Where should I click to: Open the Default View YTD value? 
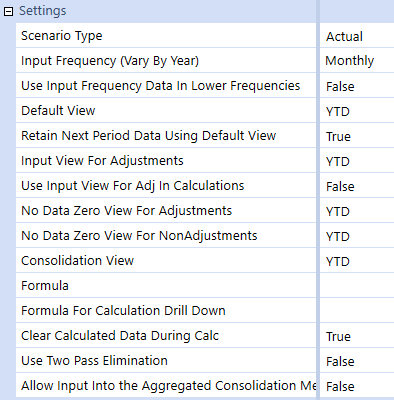(357, 111)
